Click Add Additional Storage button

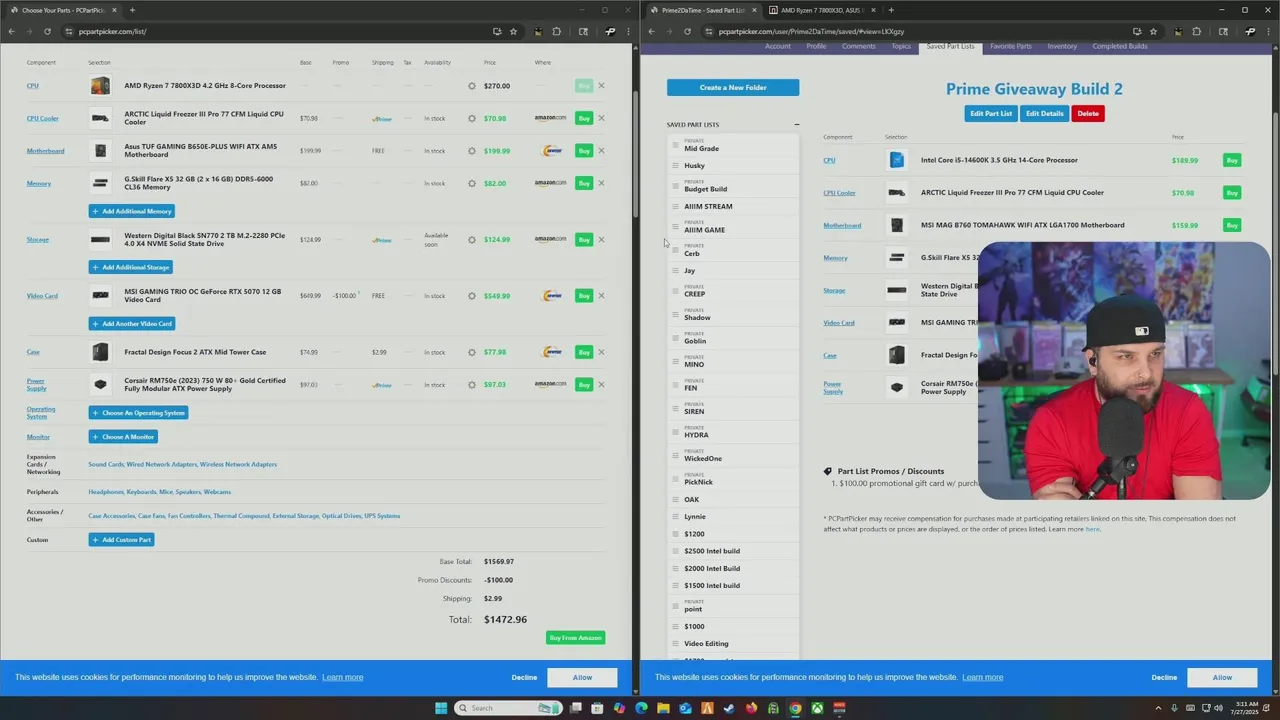pyautogui.click(x=131, y=267)
